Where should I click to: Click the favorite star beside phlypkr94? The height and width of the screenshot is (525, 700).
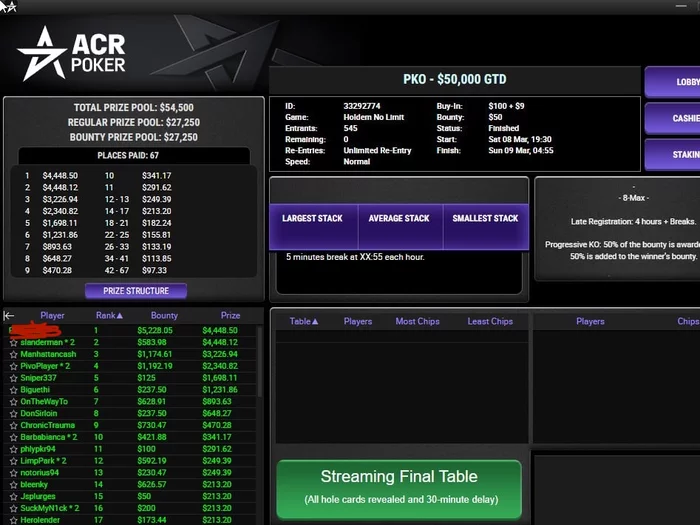pos(13,449)
